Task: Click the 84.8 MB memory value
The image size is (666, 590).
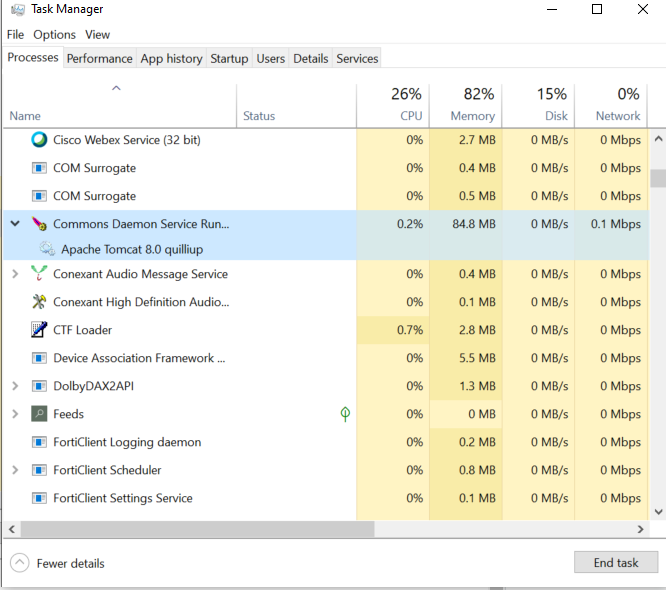Action: tap(474, 224)
